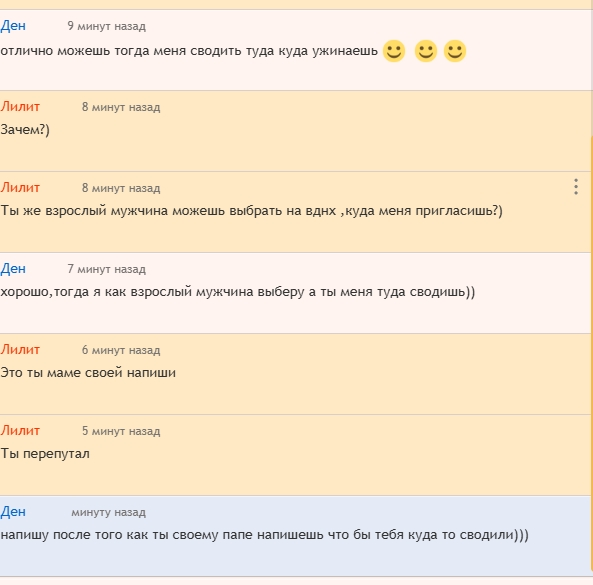Open the three-dot message options menu
Screen dimensions: 593x585
(576, 187)
